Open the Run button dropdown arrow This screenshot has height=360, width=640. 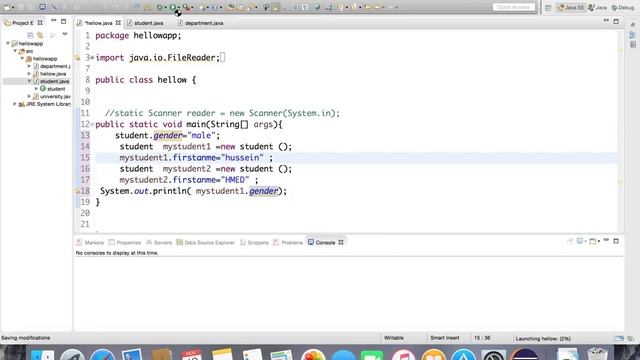coord(179,7)
